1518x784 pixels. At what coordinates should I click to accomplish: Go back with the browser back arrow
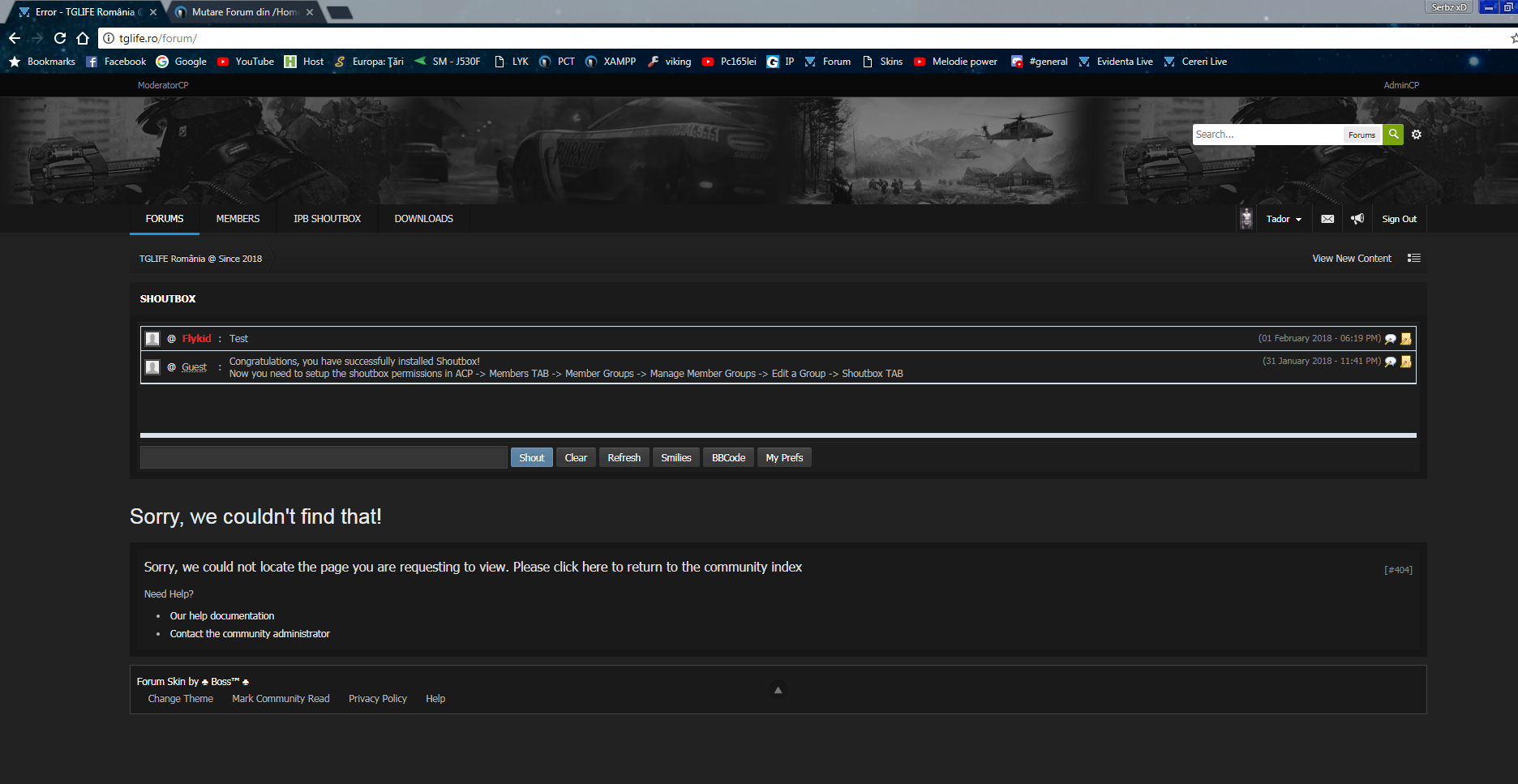(15, 38)
